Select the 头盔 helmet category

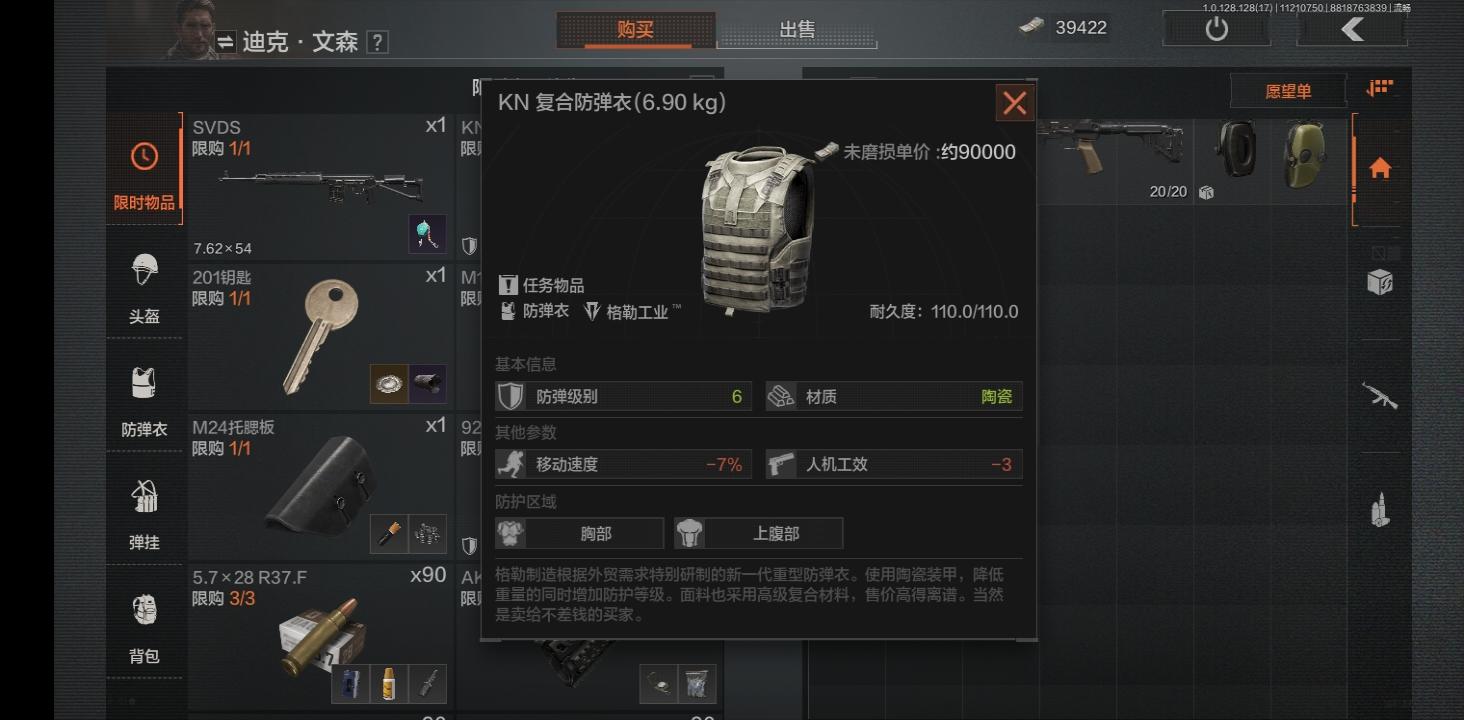click(144, 289)
